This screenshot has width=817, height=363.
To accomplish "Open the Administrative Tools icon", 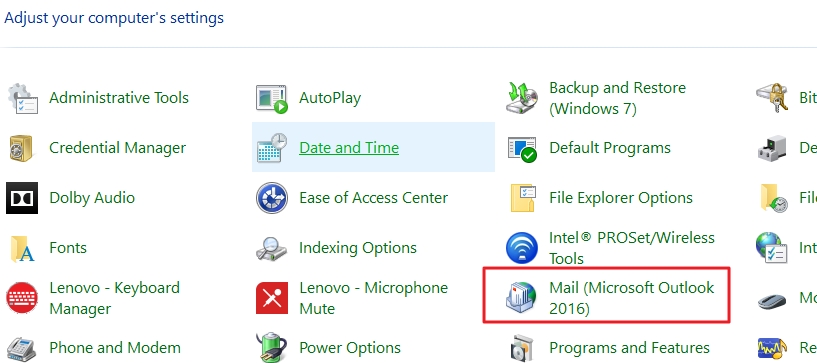I will (22, 98).
